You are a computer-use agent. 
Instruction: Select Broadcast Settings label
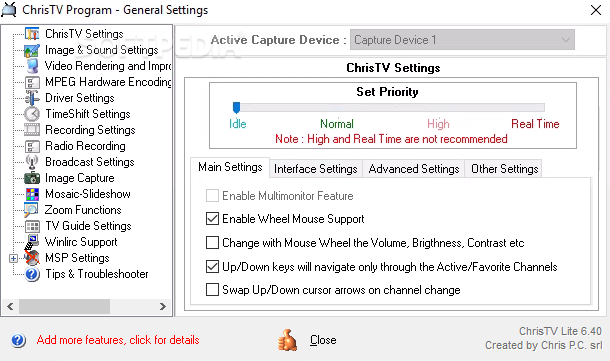pos(90,162)
